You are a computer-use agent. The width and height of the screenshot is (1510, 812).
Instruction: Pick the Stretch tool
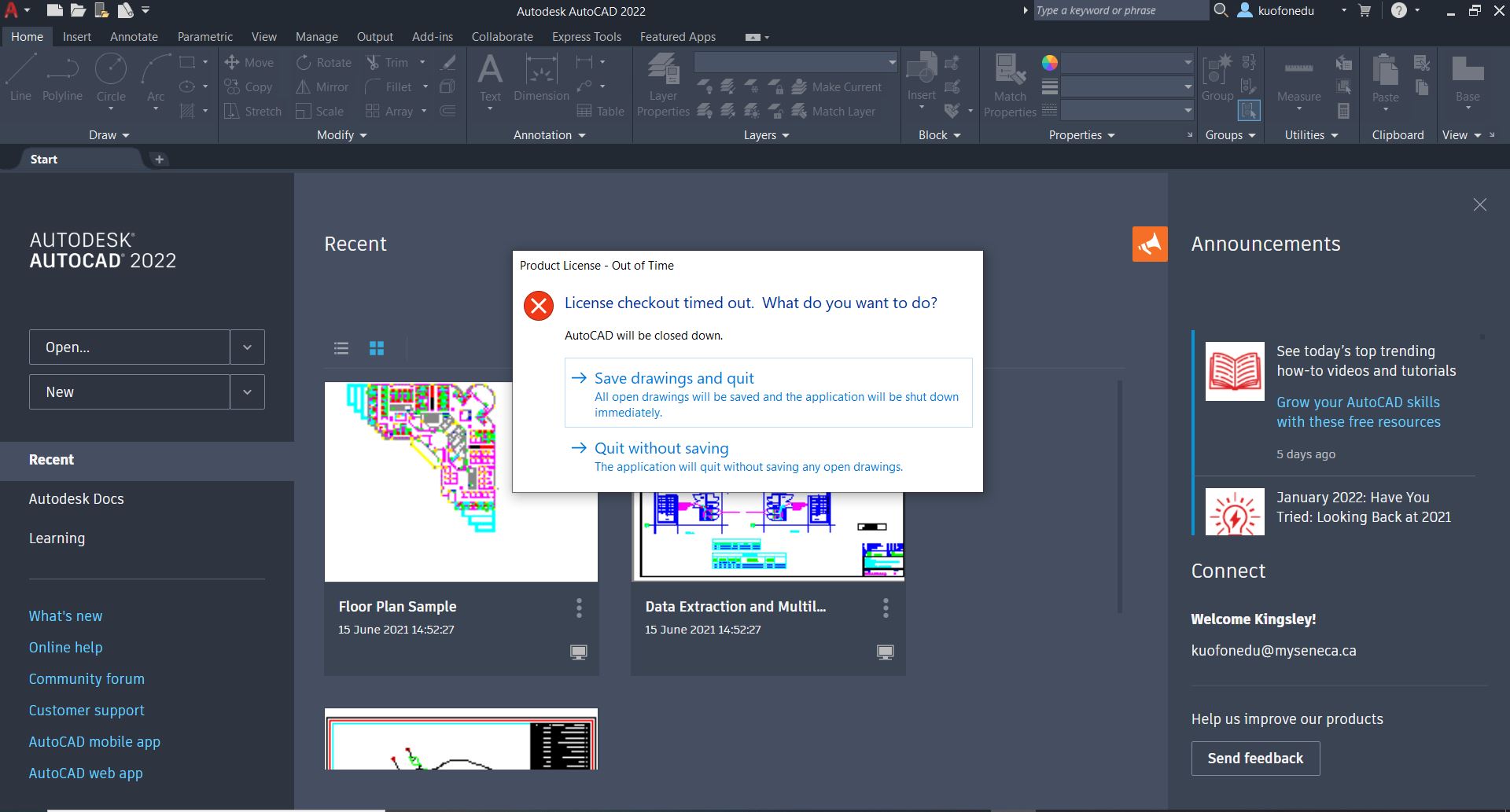click(x=252, y=111)
